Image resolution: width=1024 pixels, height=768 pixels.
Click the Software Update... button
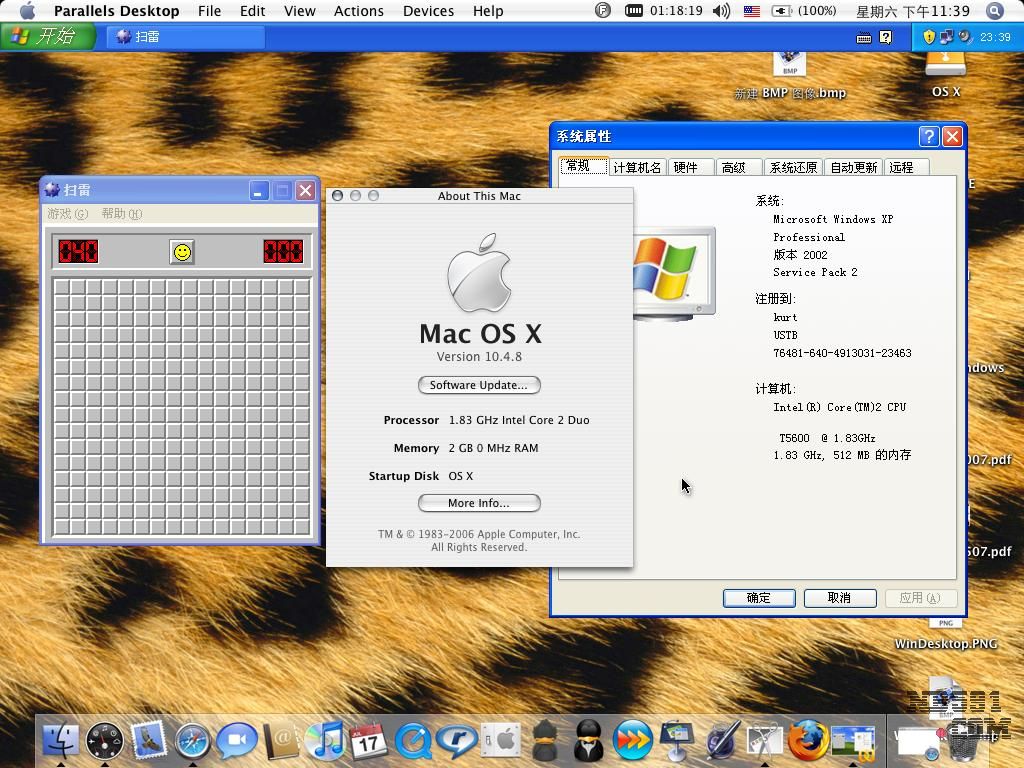pyautogui.click(x=479, y=385)
